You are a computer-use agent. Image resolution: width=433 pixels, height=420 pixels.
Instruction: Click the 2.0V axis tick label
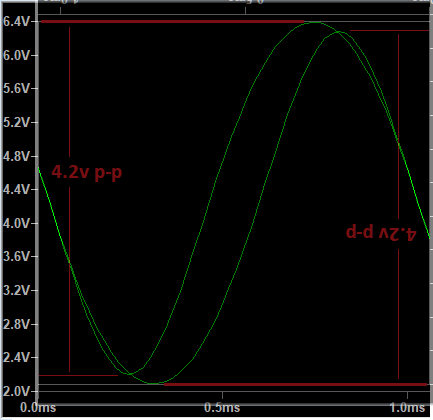pos(16,391)
